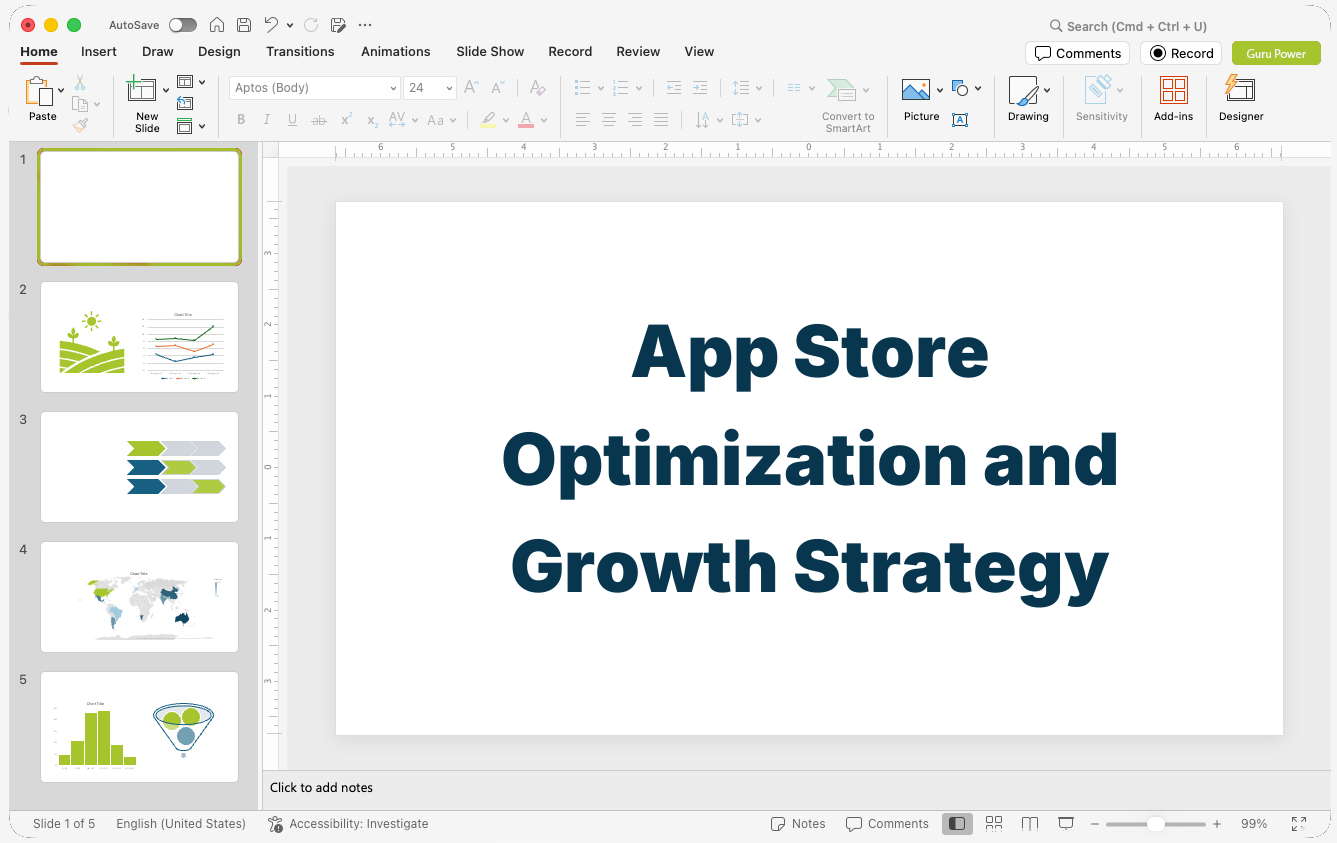This screenshot has width=1337, height=843.
Task: Click the Format Painter brush icon
Action: (x=80, y=125)
